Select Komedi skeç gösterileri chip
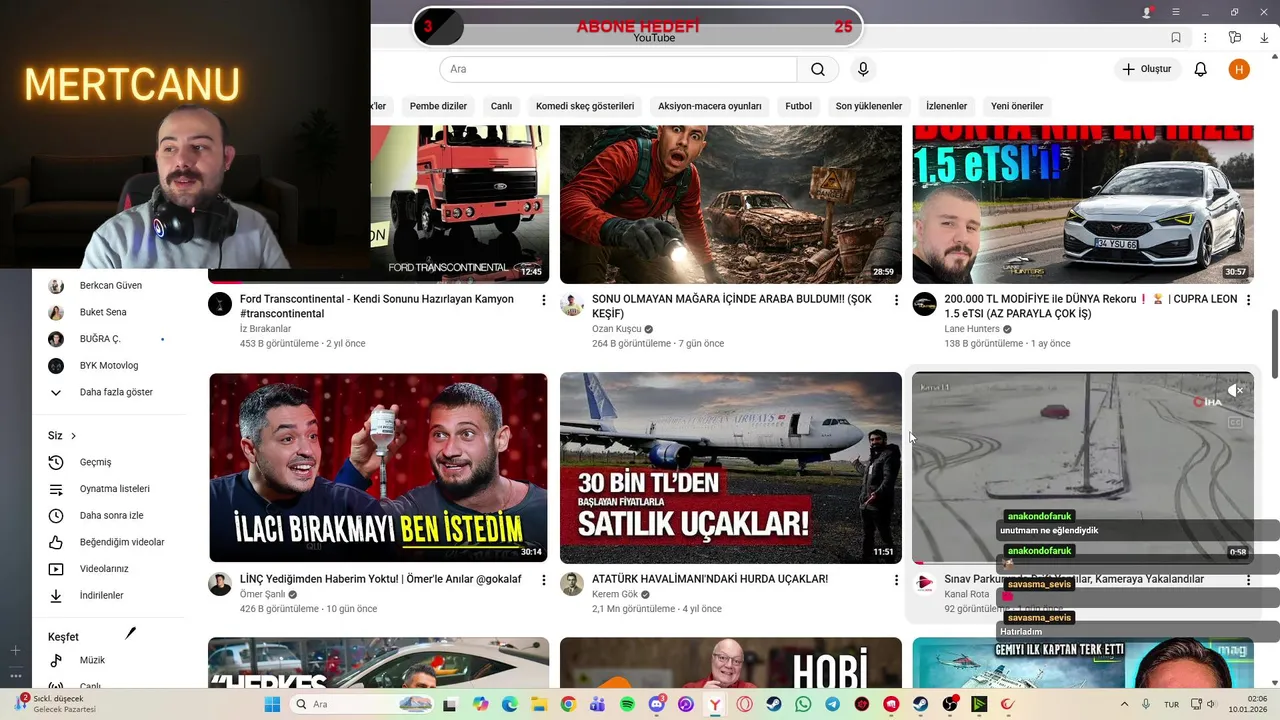The width and height of the screenshot is (1280, 720). [x=585, y=106]
